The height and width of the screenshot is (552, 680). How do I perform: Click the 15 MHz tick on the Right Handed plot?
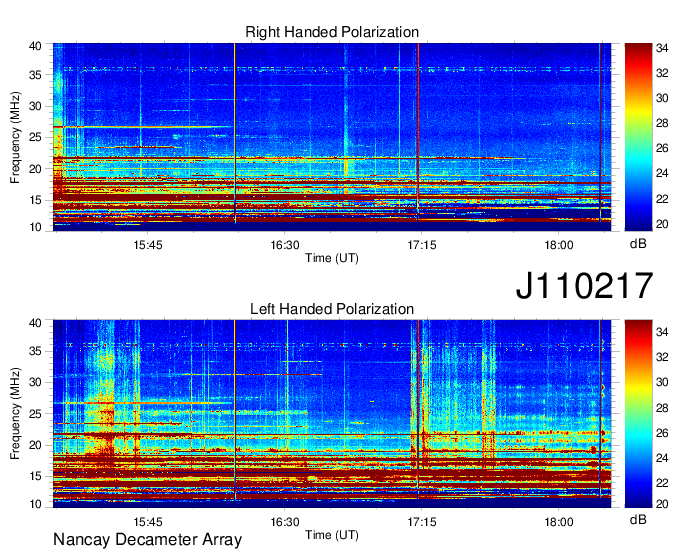click(35, 200)
